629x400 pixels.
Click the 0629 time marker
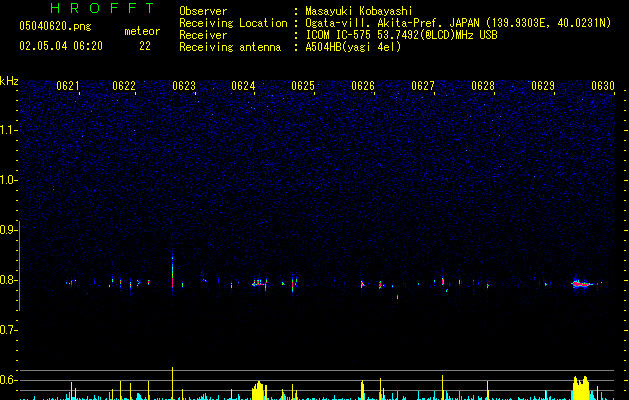pyautogui.click(x=543, y=86)
